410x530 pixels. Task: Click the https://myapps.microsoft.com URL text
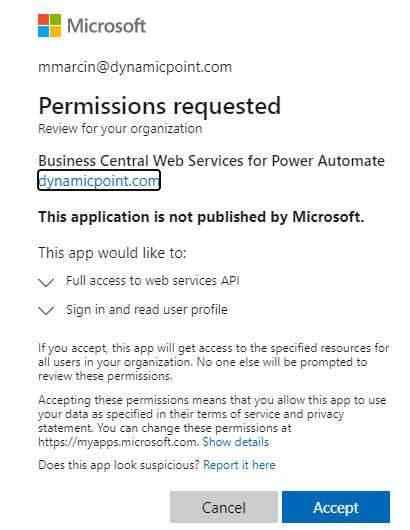118,442
